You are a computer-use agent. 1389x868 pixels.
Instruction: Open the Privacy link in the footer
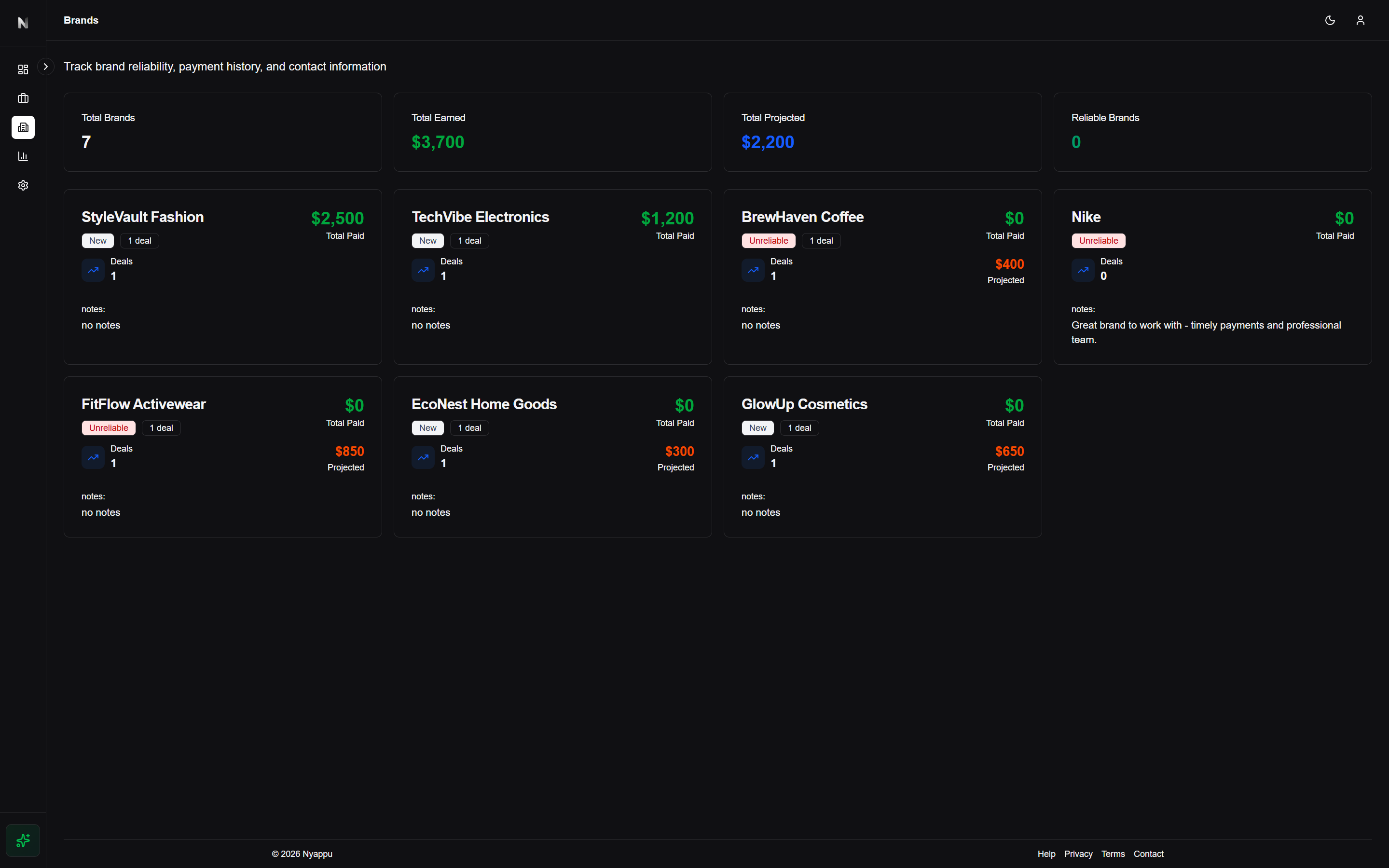pos(1078,854)
